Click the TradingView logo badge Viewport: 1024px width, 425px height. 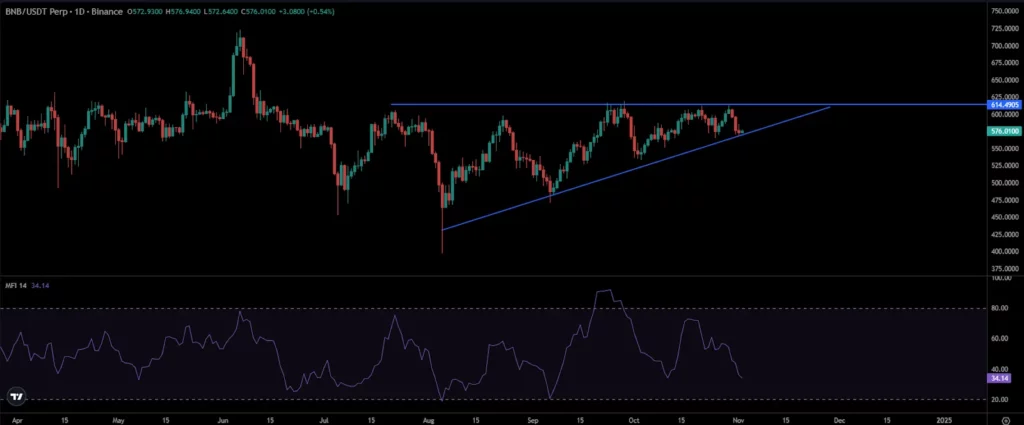pyautogui.click(x=16, y=396)
